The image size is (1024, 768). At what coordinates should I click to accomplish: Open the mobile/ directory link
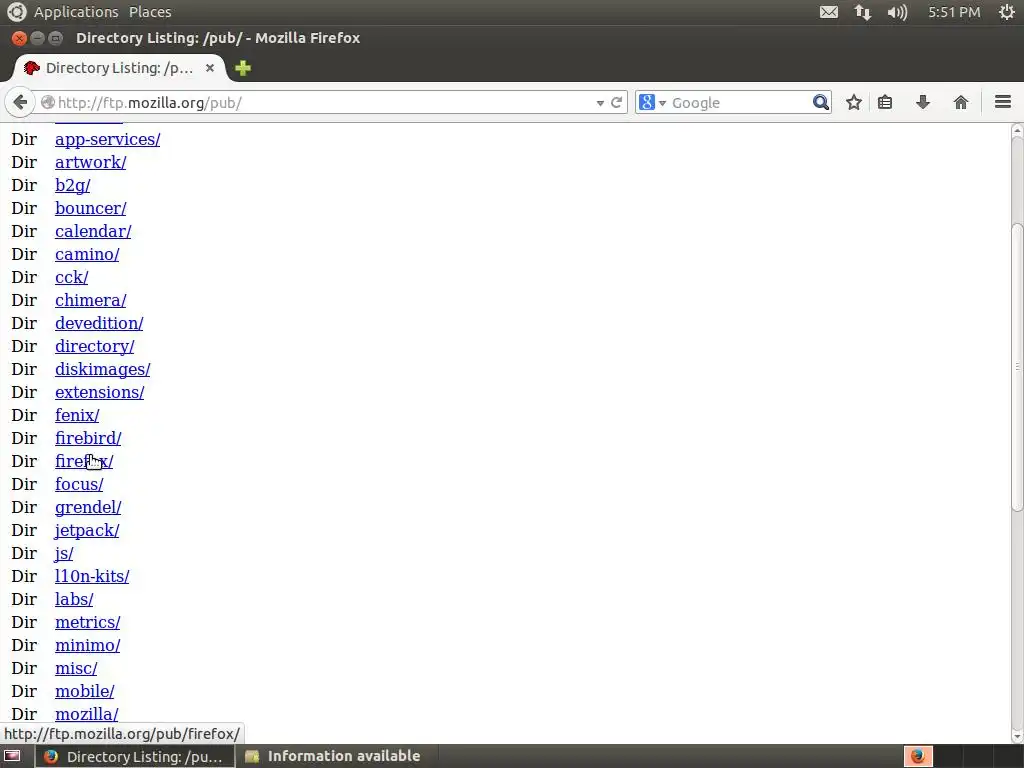point(85,691)
